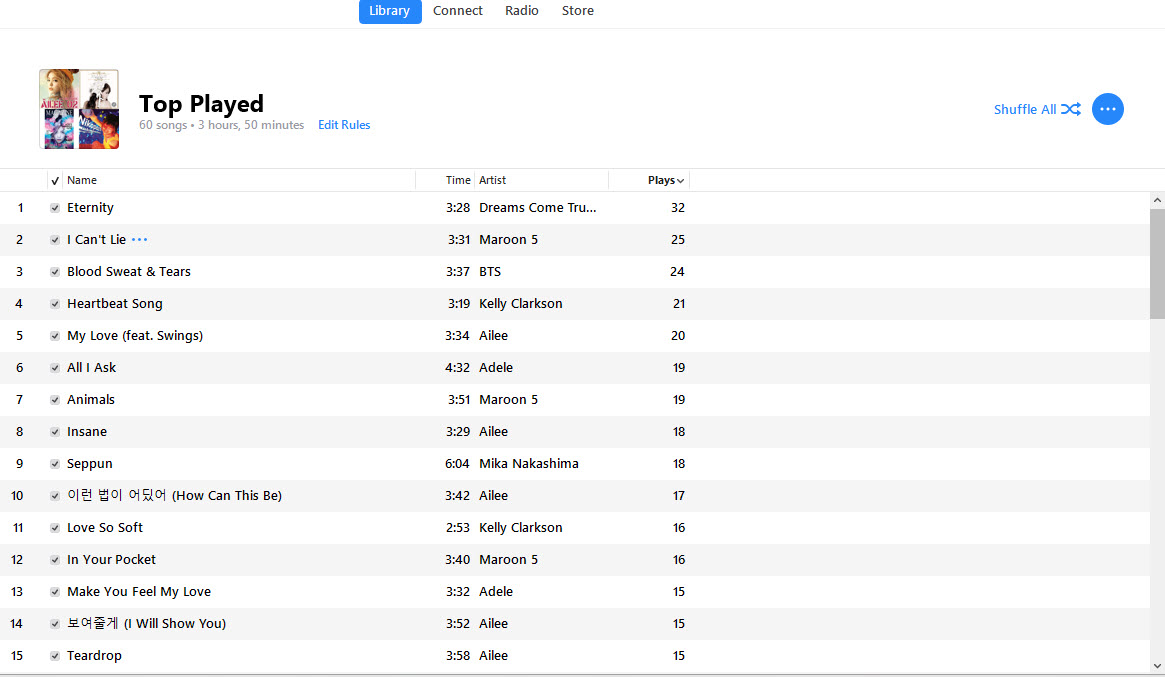The image size is (1165, 677).
Task: Click the checkmark column header
Action: pyautogui.click(x=55, y=181)
